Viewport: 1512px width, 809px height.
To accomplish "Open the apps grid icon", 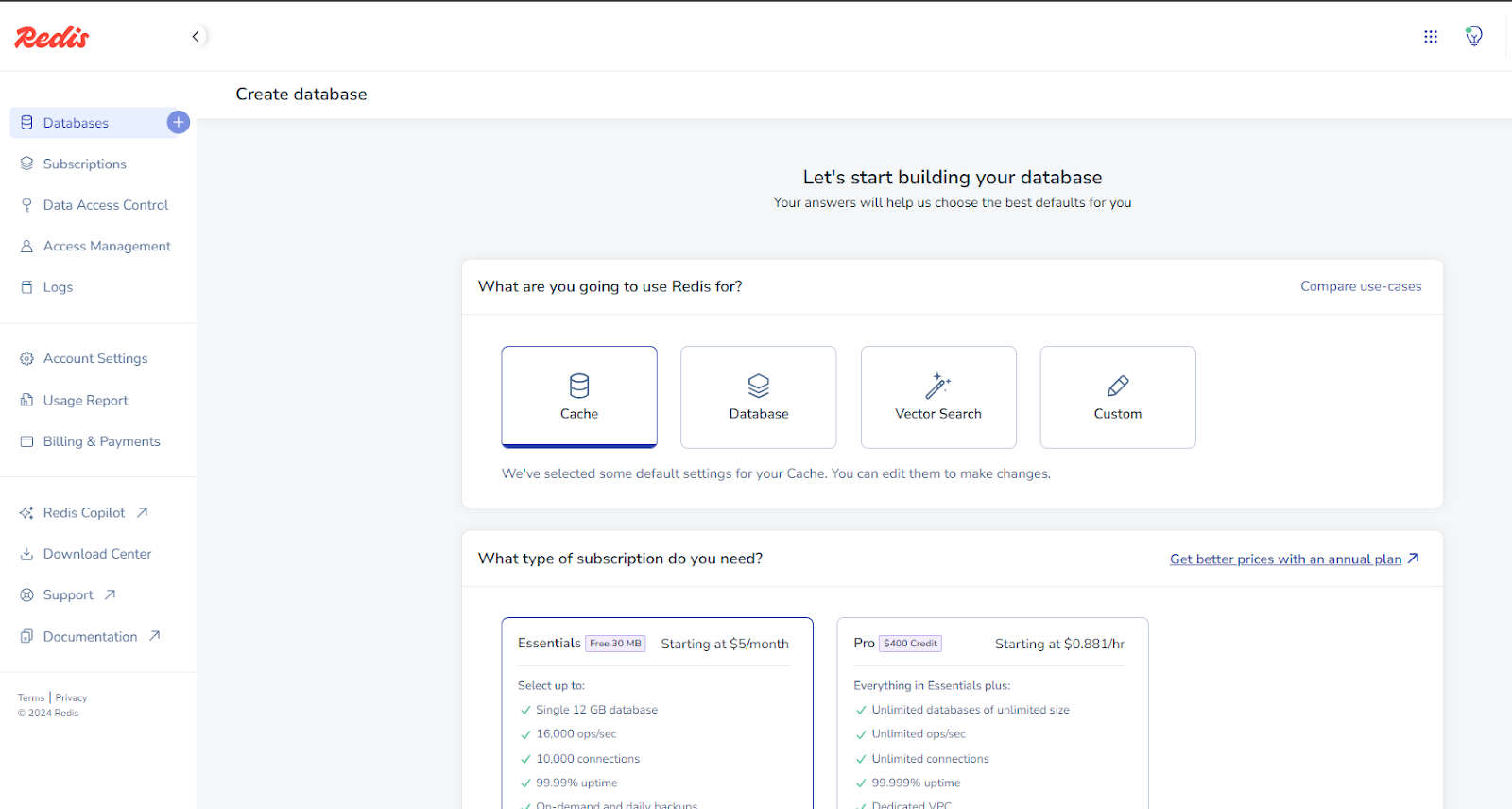I will click(1431, 37).
